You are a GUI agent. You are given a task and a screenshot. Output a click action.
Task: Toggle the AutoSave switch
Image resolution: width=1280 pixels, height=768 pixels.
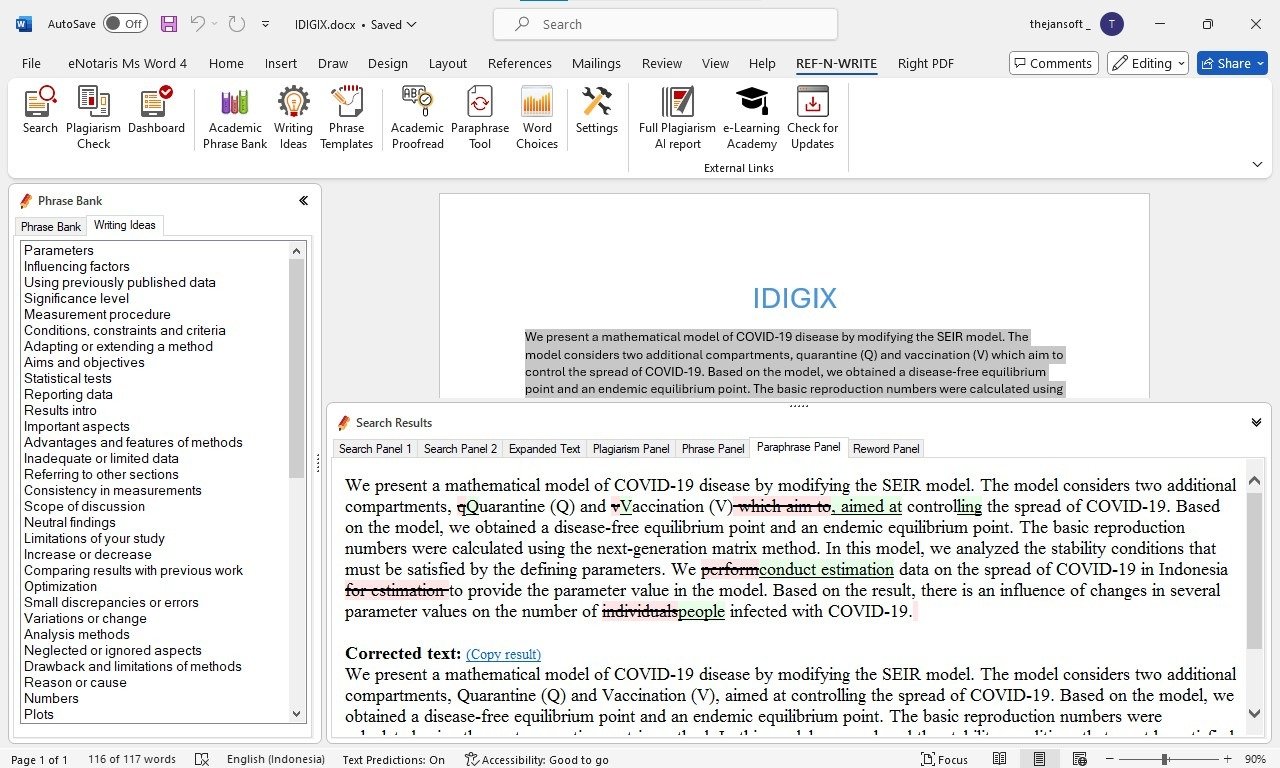(x=125, y=24)
